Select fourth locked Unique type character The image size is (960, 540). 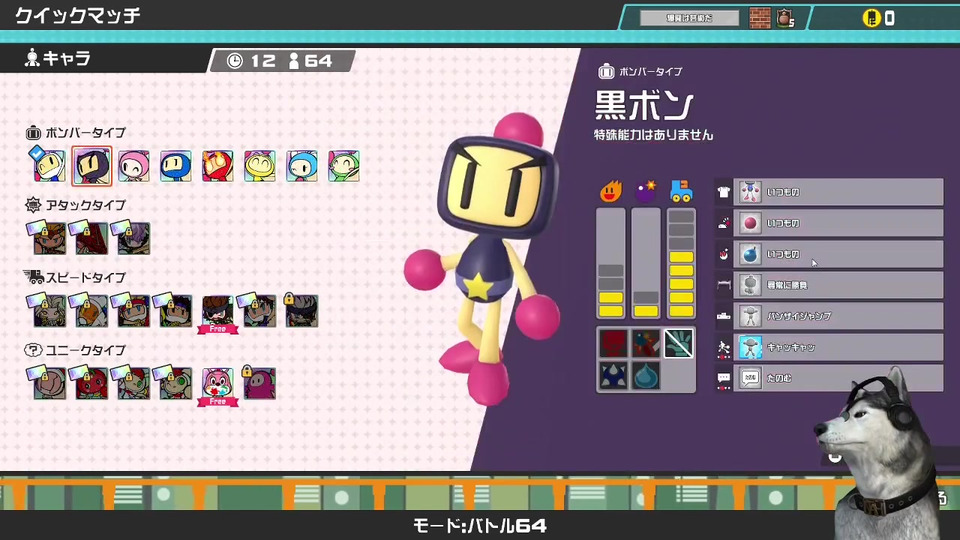click(x=176, y=383)
